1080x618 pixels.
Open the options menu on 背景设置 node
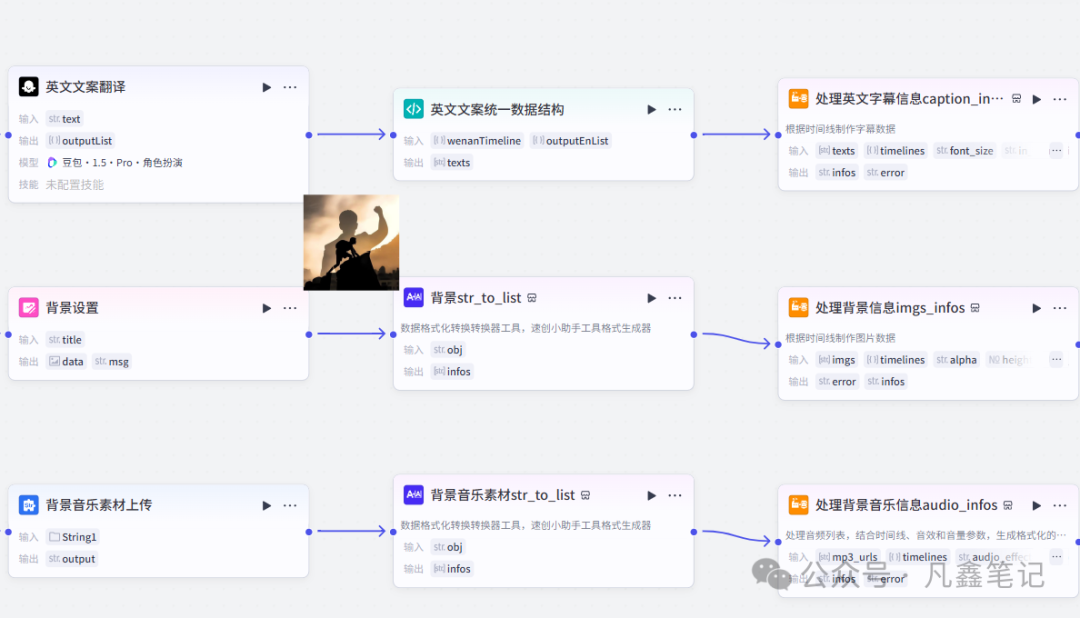click(290, 308)
